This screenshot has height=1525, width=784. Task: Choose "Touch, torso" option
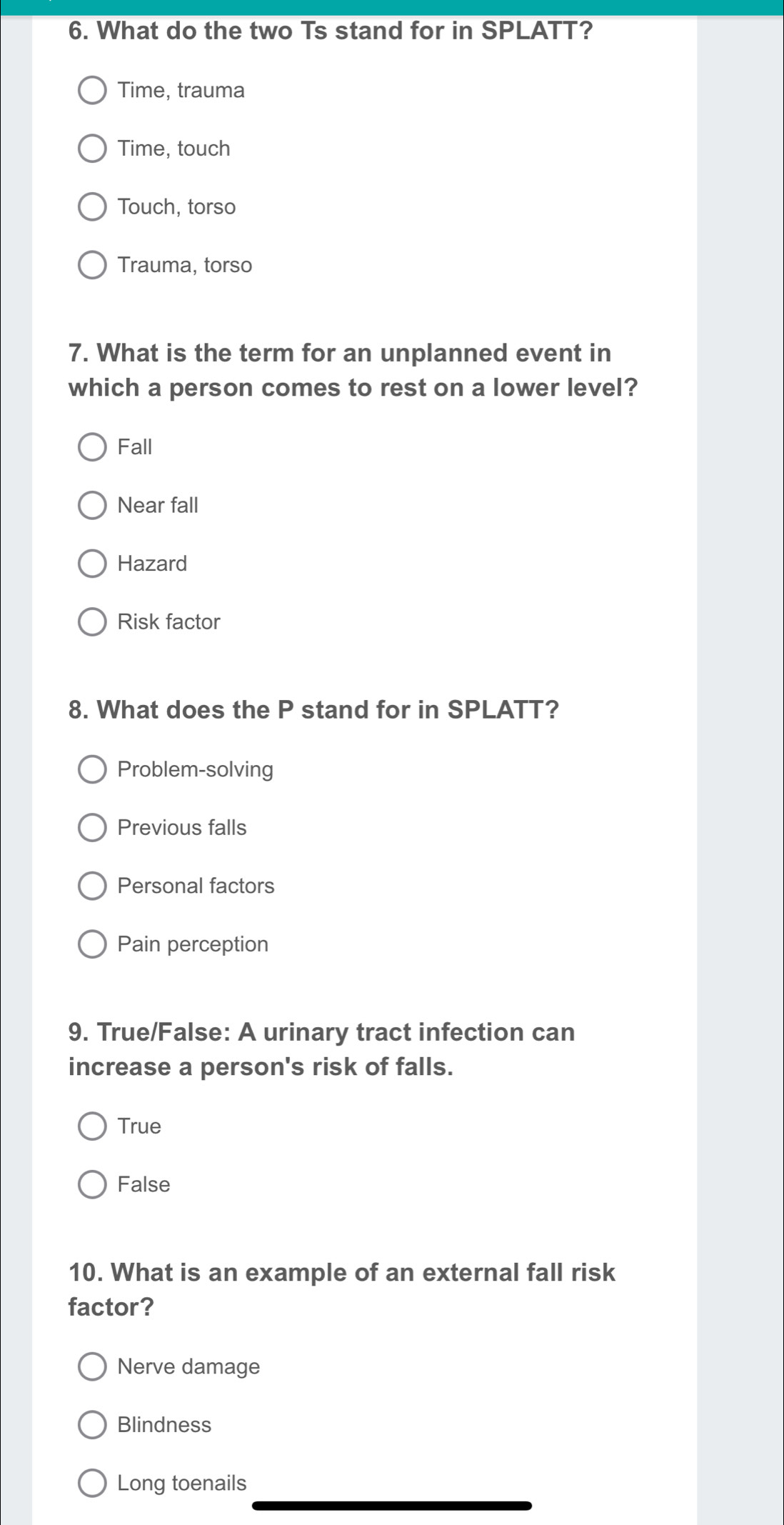pyautogui.click(x=93, y=207)
